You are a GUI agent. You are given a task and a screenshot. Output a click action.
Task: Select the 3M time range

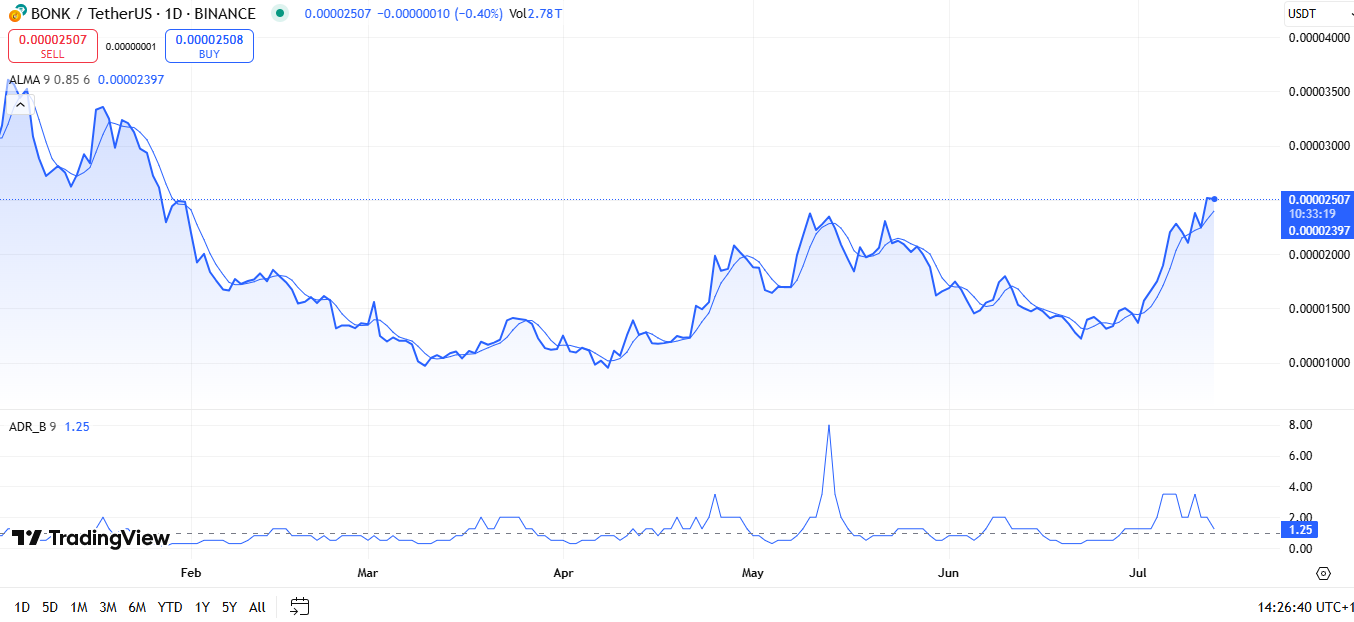pyautogui.click(x=108, y=606)
